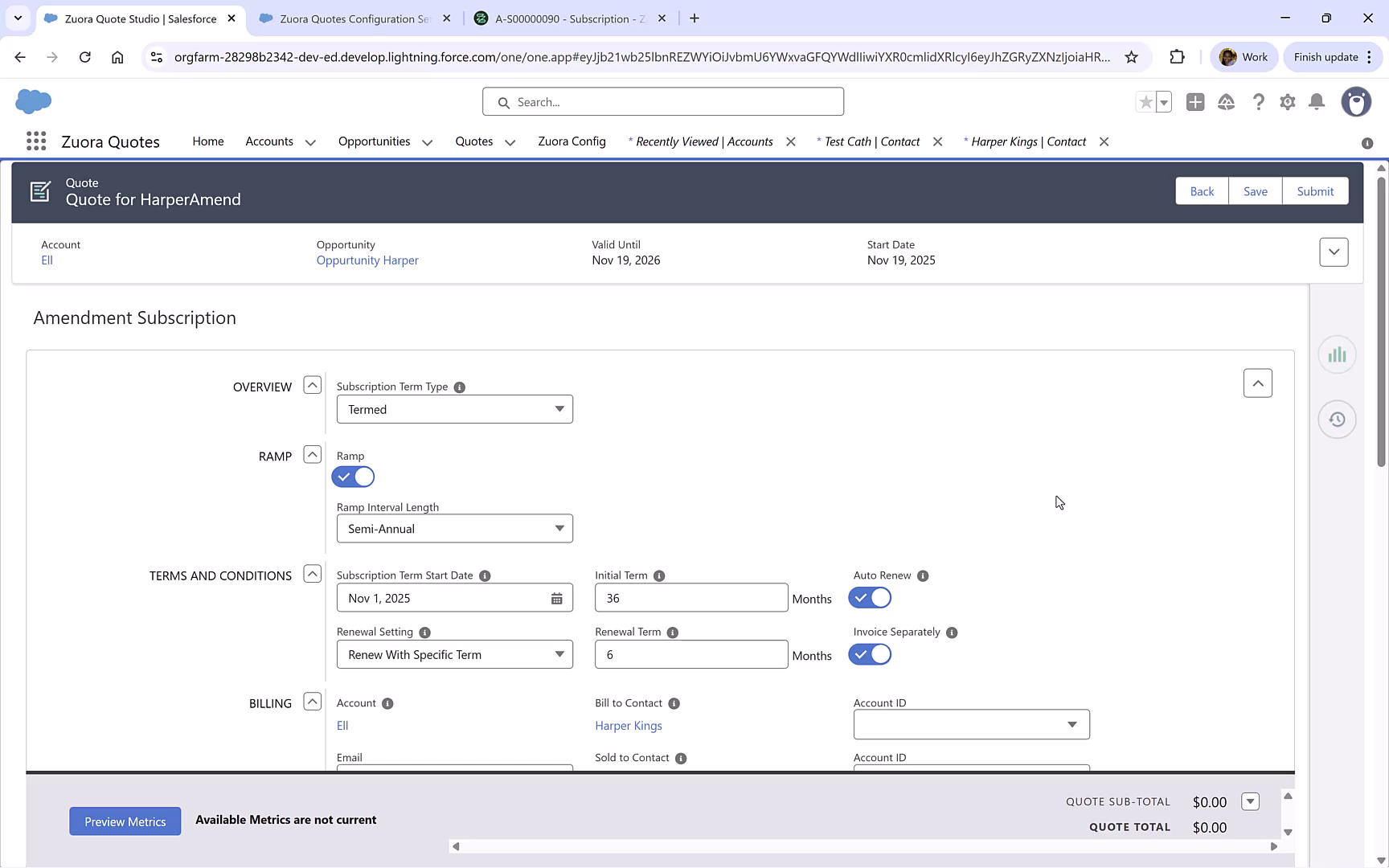Disable Invoice Separately
1389x868 pixels.
click(x=870, y=654)
